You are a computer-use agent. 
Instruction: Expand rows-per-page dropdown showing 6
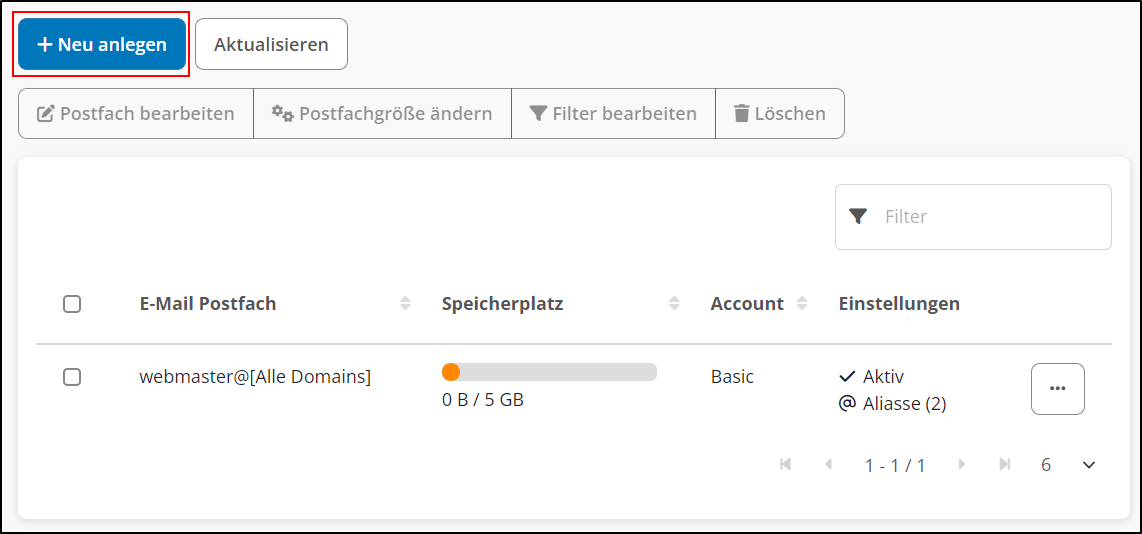pos(1089,465)
